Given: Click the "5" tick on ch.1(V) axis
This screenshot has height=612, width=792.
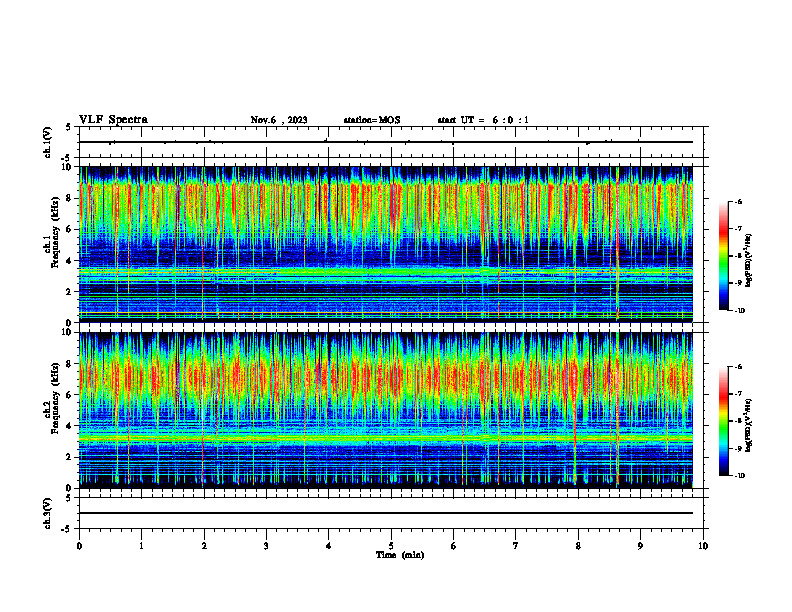Looking at the screenshot, I should click(x=69, y=128).
